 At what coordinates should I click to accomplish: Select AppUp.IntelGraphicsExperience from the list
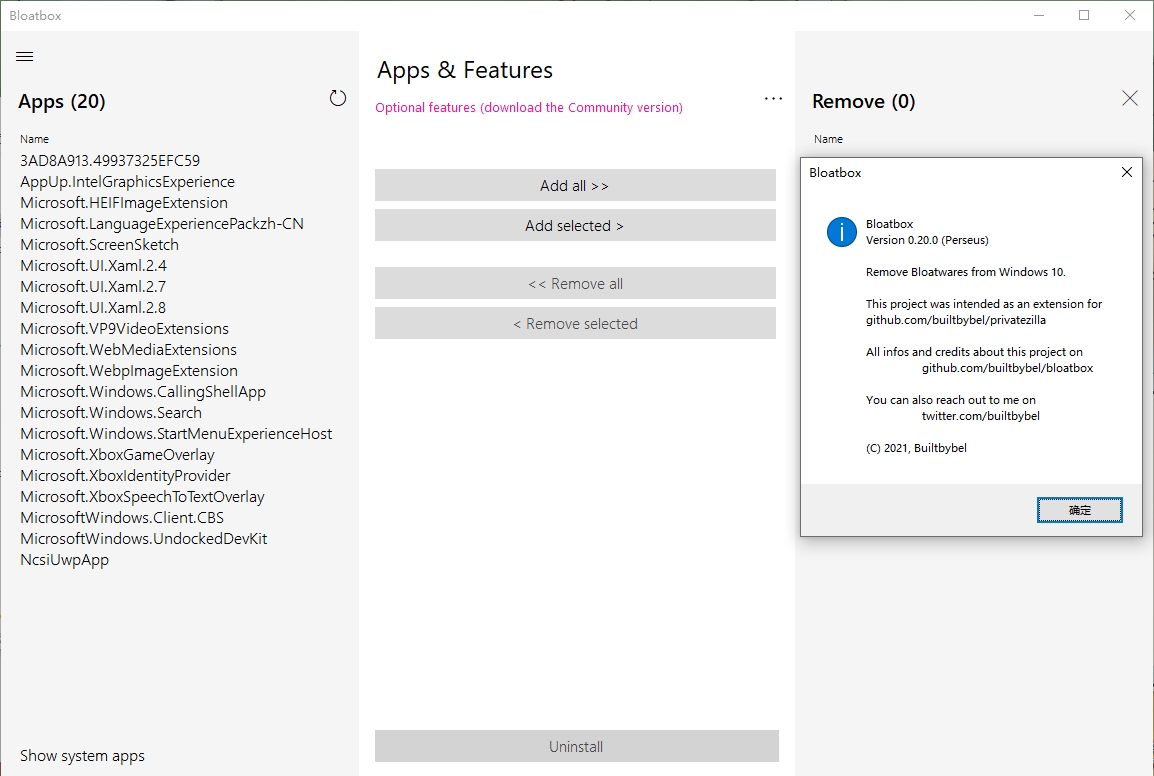(x=127, y=182)
